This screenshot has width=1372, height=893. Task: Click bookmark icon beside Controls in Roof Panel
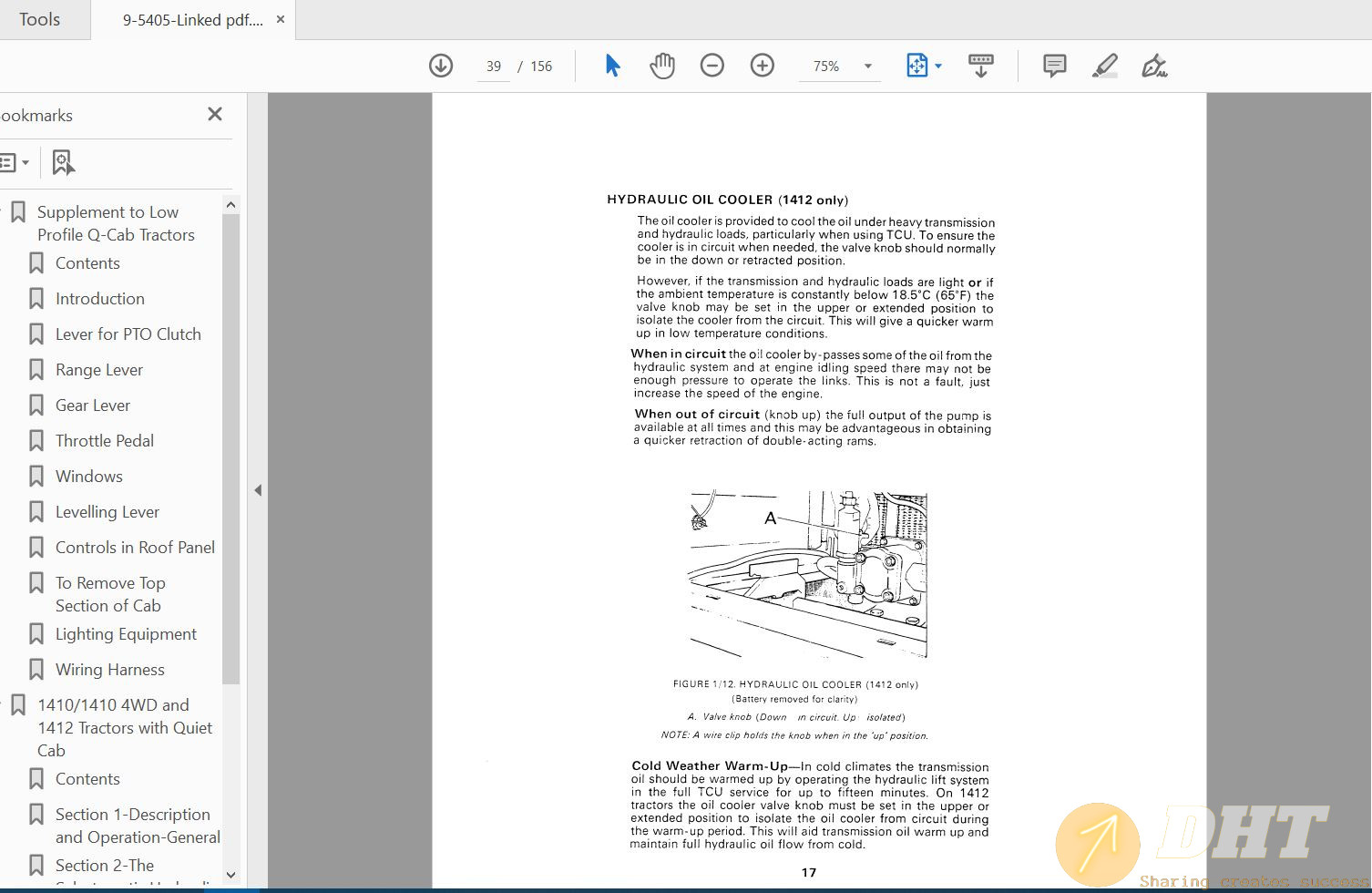click(36, 548)
